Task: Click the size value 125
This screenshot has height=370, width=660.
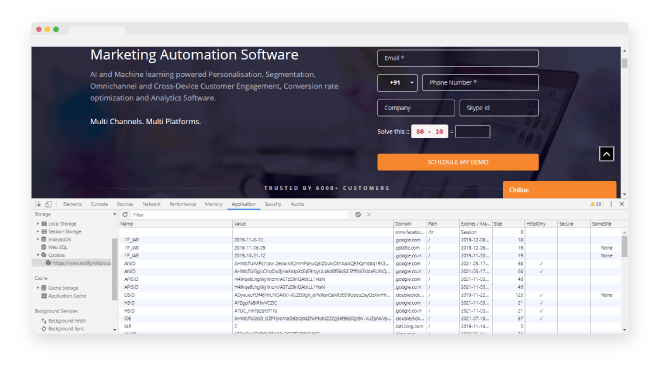Action: [x=519, y=295]
